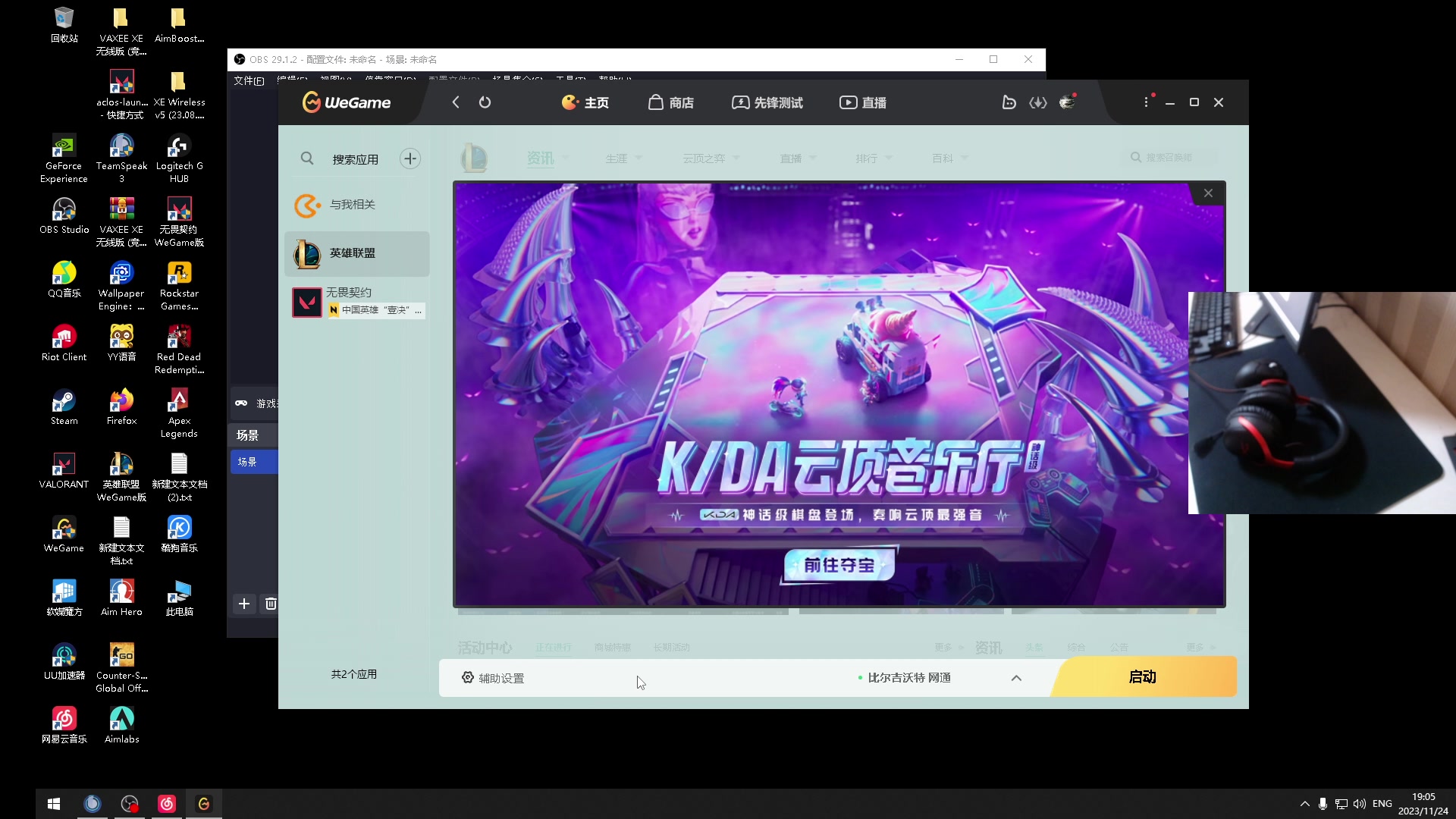Open OBS Studio desktop shortcut

coord(64,216)
